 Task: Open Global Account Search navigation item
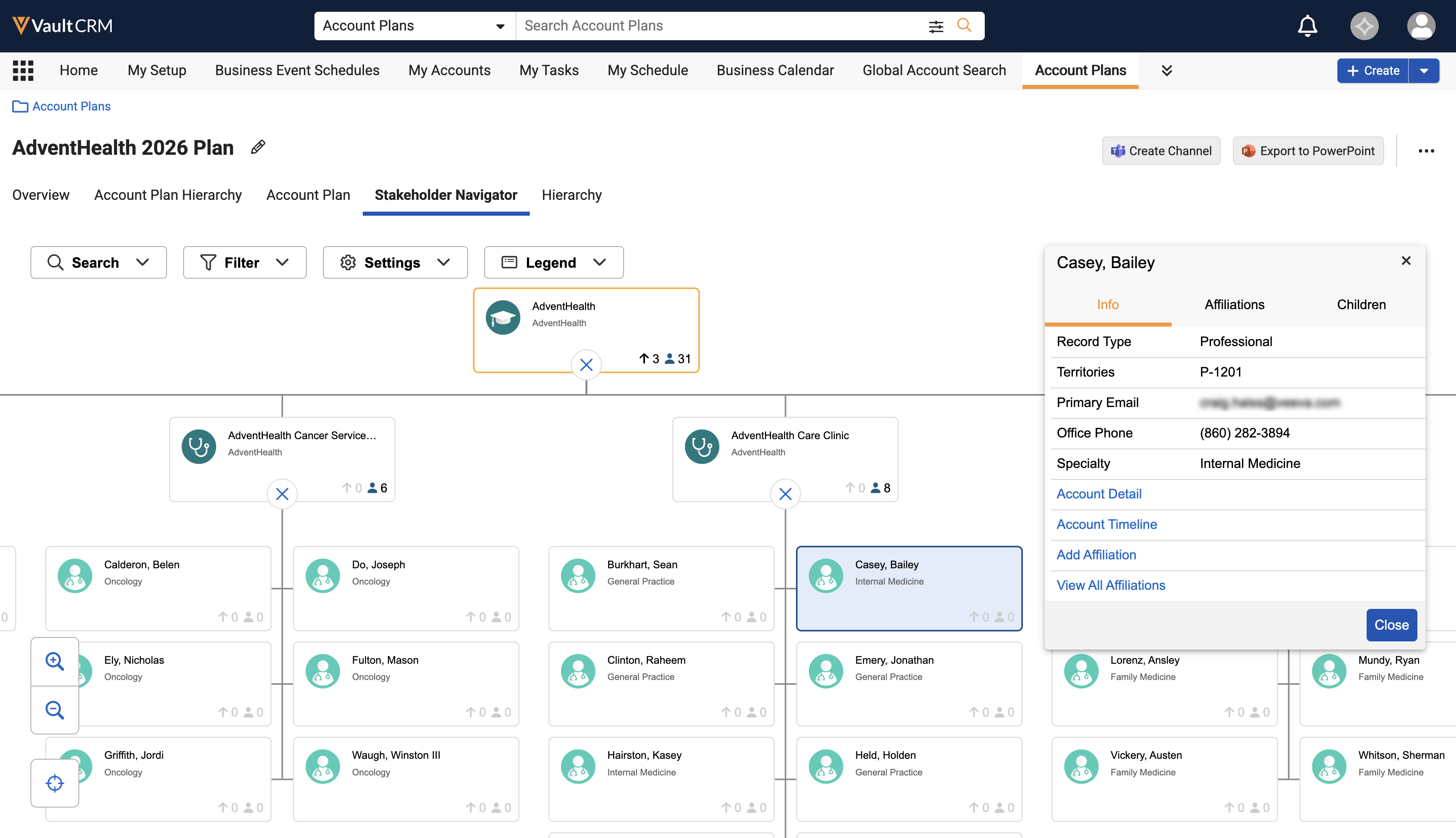934,70
